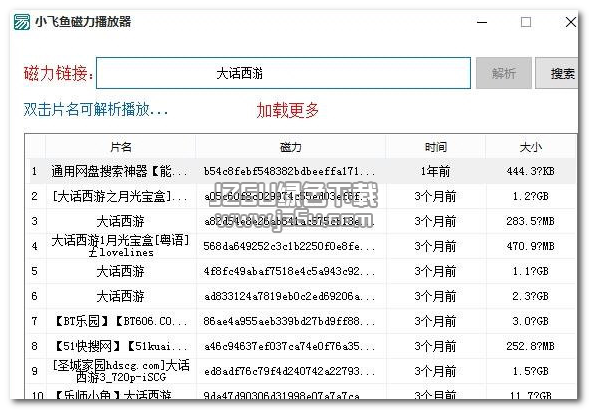The width and height of the screenshot is (589, 410).
Task: Click the 加载更多 link
Action: pos(288,110)
